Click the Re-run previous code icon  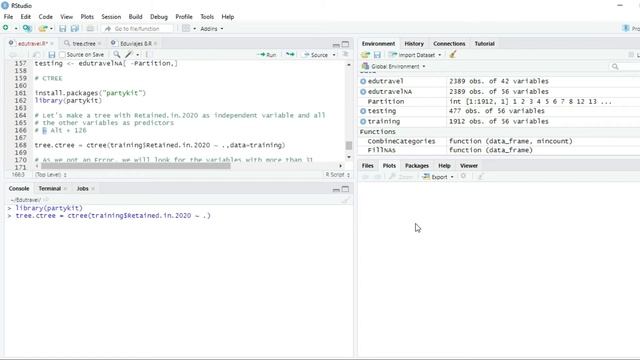pyautogui.click(x=290, y=54)
